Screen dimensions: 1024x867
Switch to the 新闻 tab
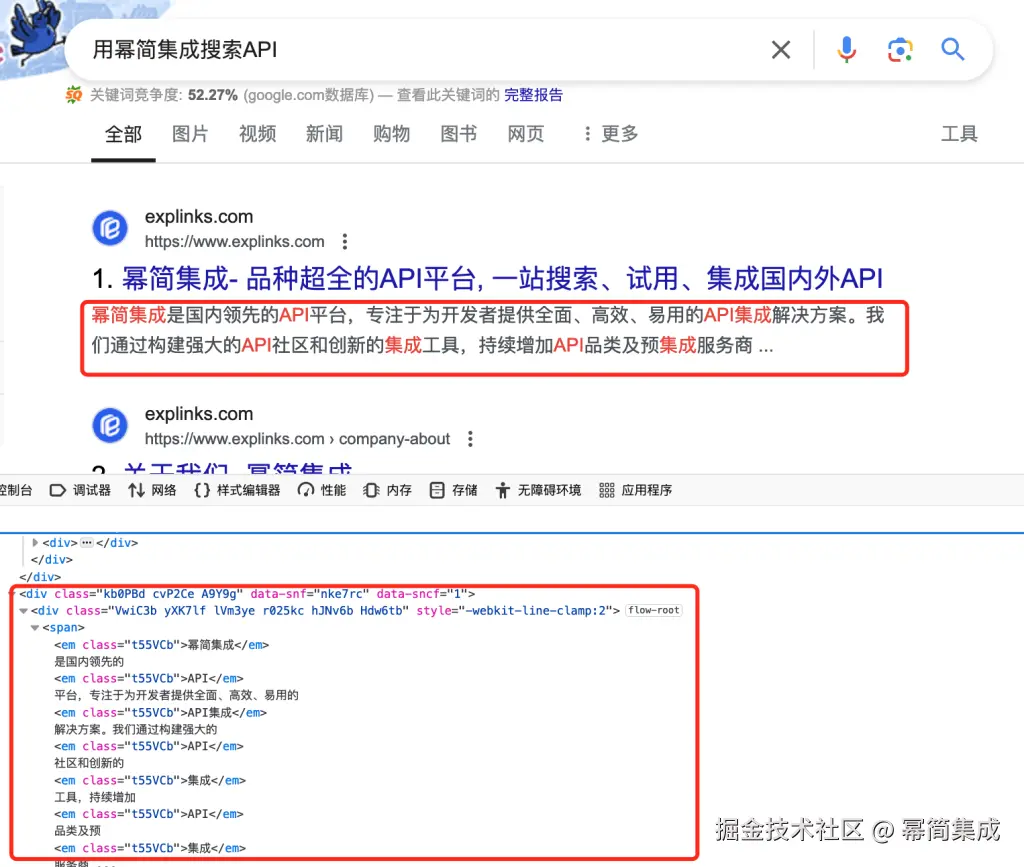tap(324, 134)
